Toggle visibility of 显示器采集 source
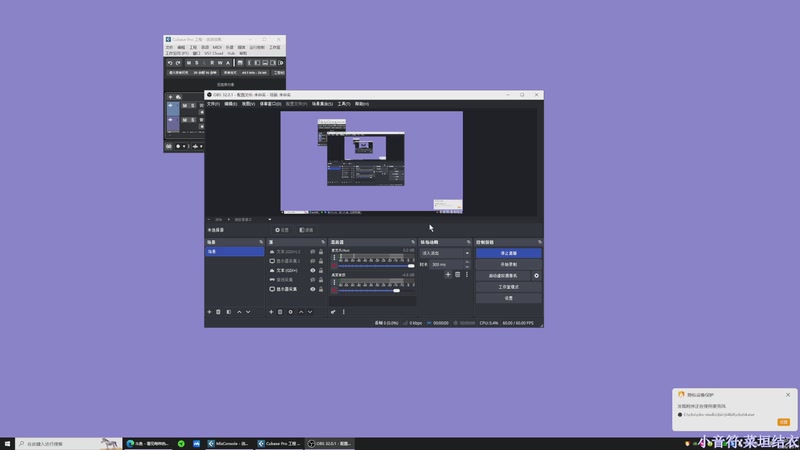800x450 pixels. click(312, 289)
